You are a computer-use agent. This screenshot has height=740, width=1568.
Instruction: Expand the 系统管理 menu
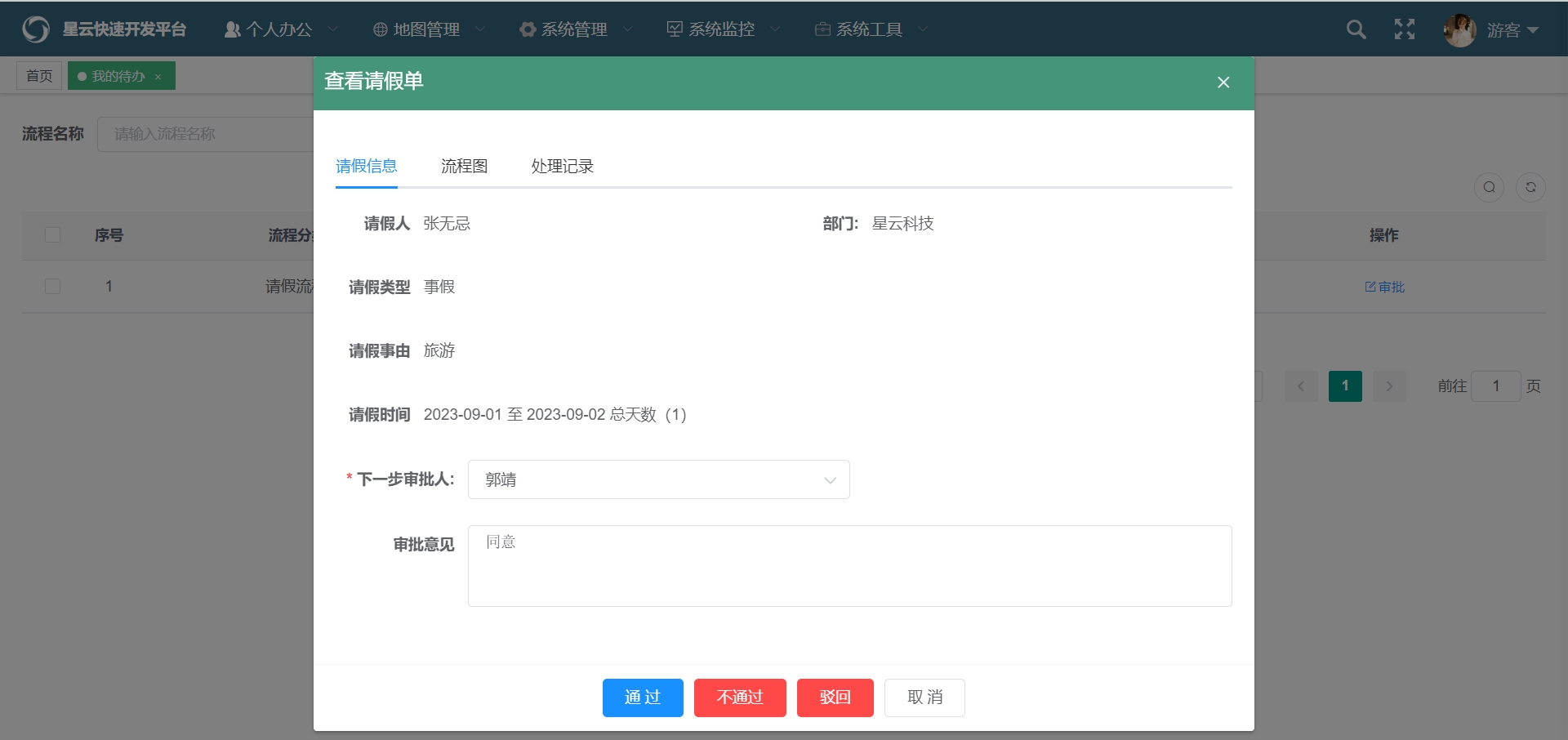575,29
